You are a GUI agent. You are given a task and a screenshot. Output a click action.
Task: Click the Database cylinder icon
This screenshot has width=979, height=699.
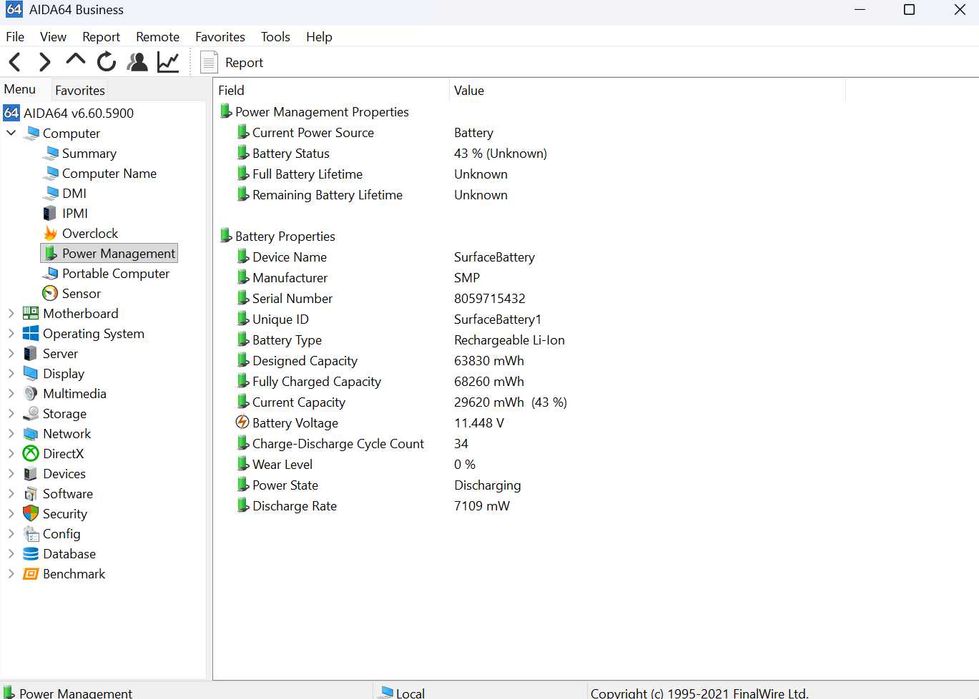pos(31,554)
